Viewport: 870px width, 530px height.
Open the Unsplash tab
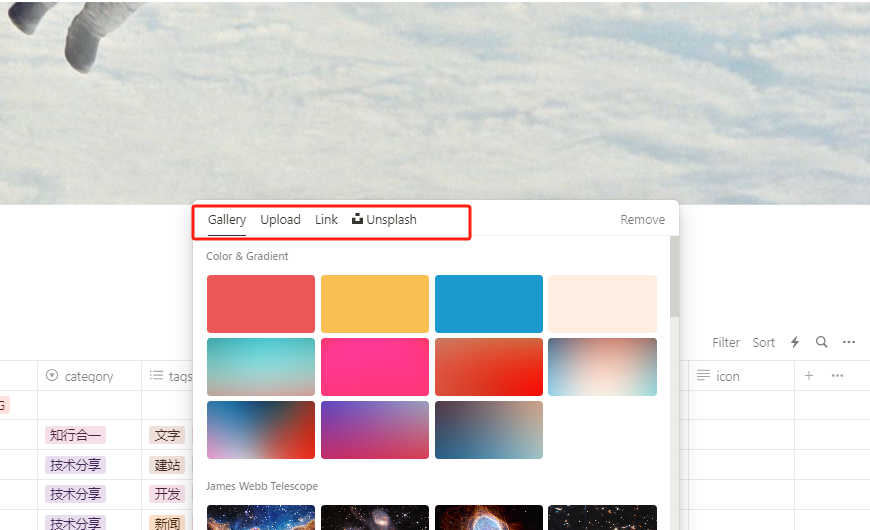point(384,220)
